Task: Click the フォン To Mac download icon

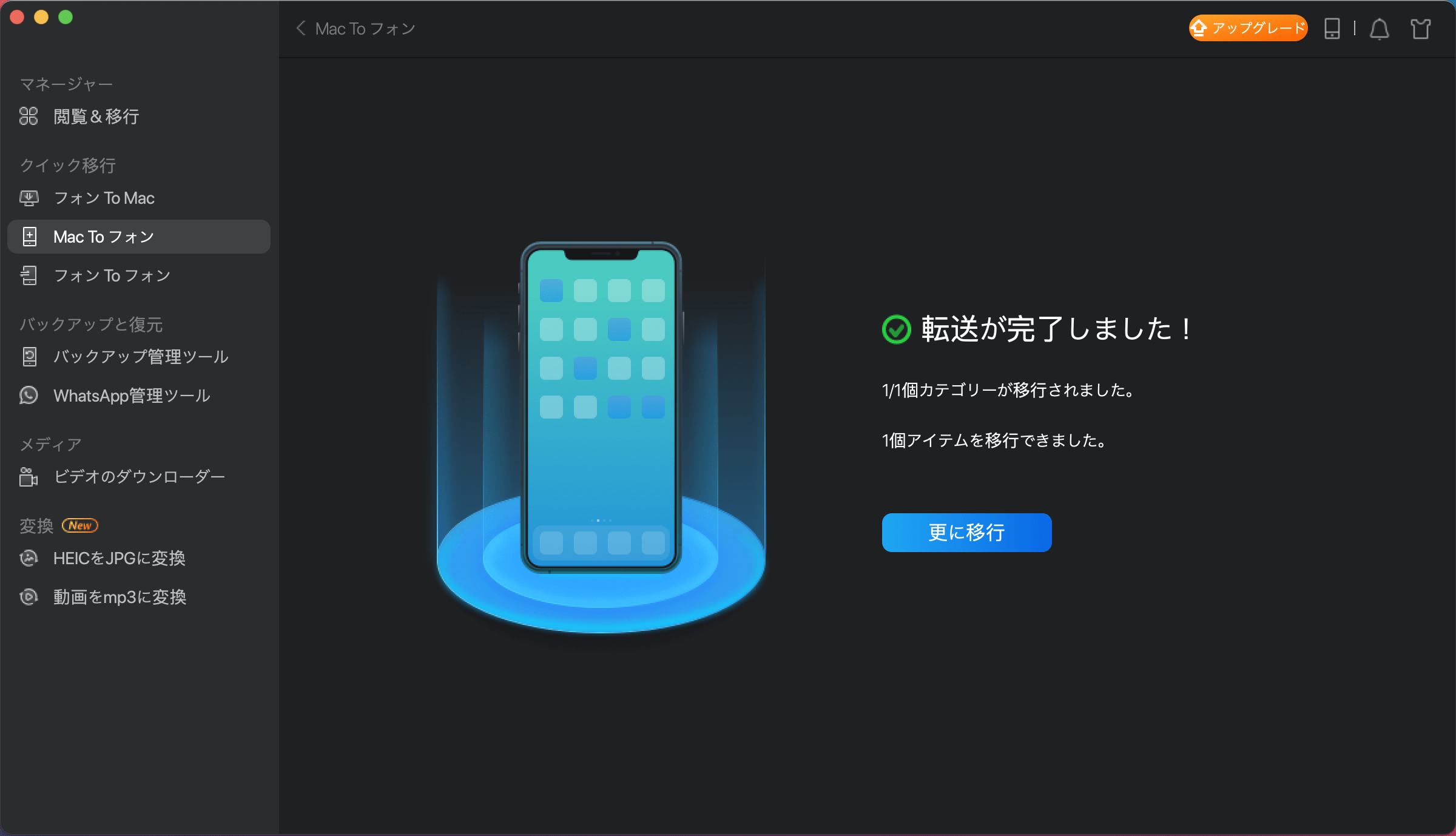Action: pos(29,198)
